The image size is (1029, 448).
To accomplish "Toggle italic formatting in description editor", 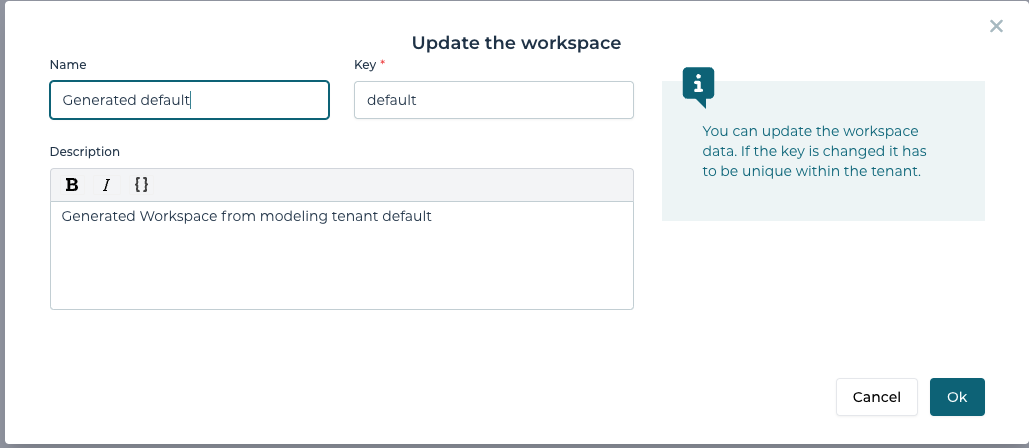I will tap(106, 185).
